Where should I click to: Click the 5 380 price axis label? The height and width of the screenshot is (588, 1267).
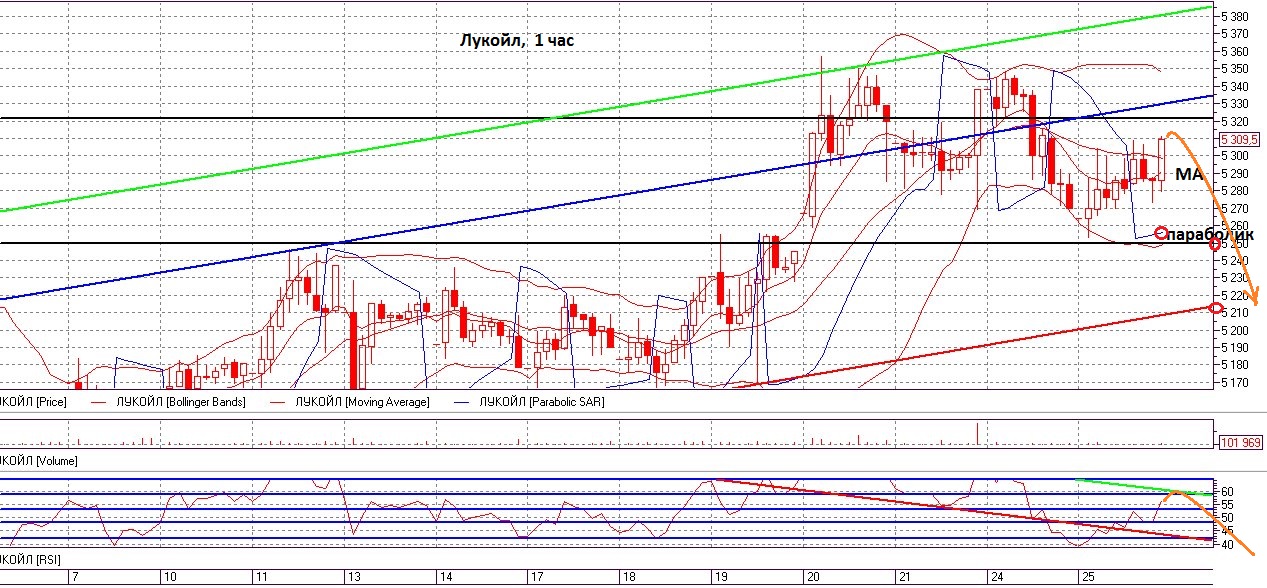click(1237, 17)
